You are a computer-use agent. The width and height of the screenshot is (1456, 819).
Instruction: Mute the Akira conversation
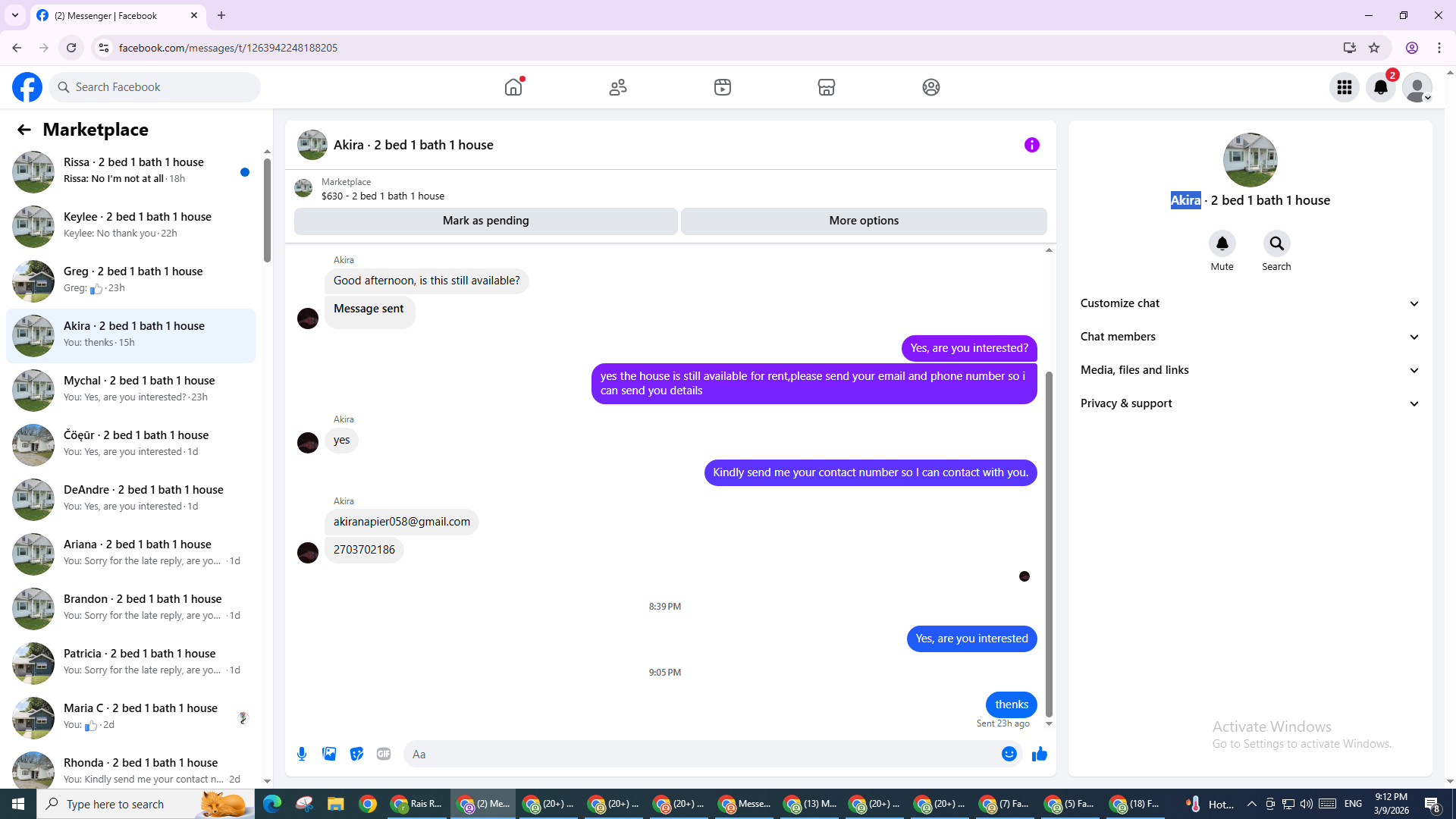click(1222, 244)
